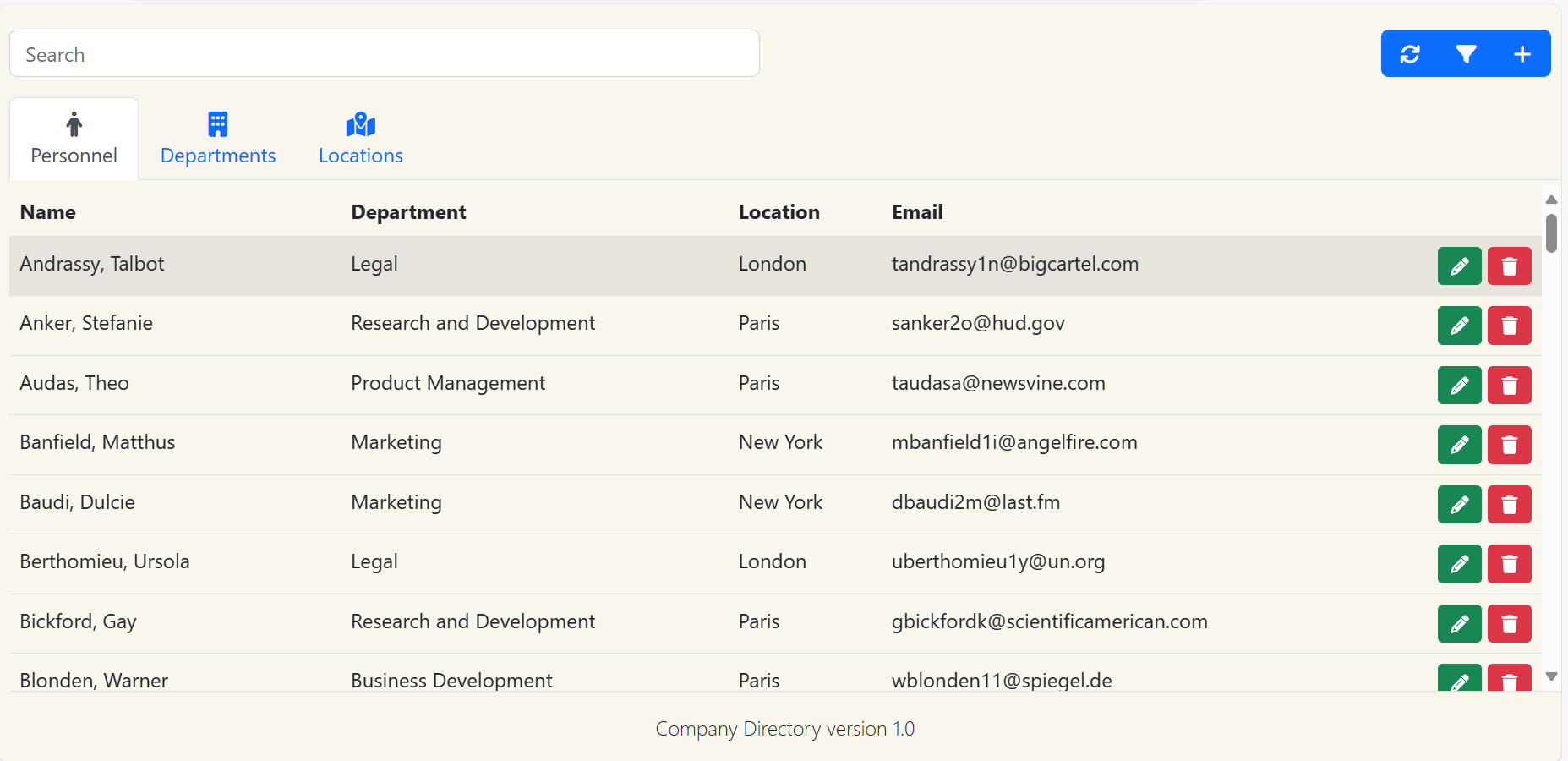Click inside the Search field
The image size is (1568, 761).
tap(385, 54)
